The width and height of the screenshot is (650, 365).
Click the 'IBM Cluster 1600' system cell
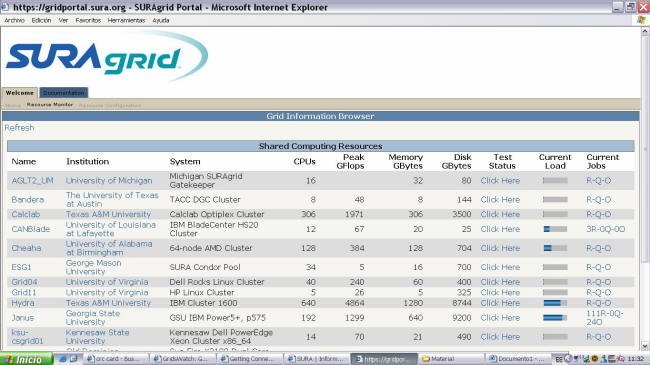pos(203,303)
